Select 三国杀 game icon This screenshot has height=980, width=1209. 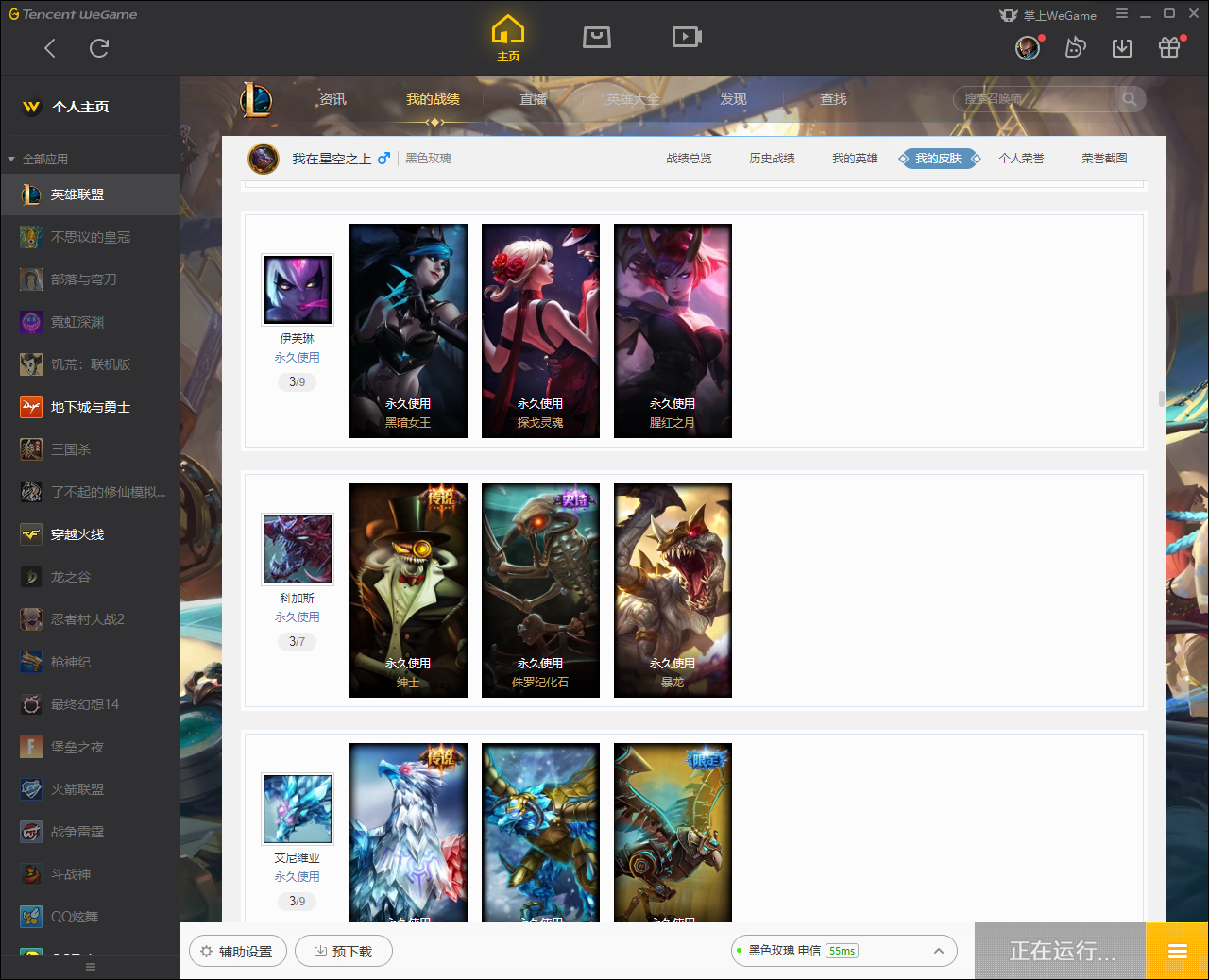click(x=31, y=449)
